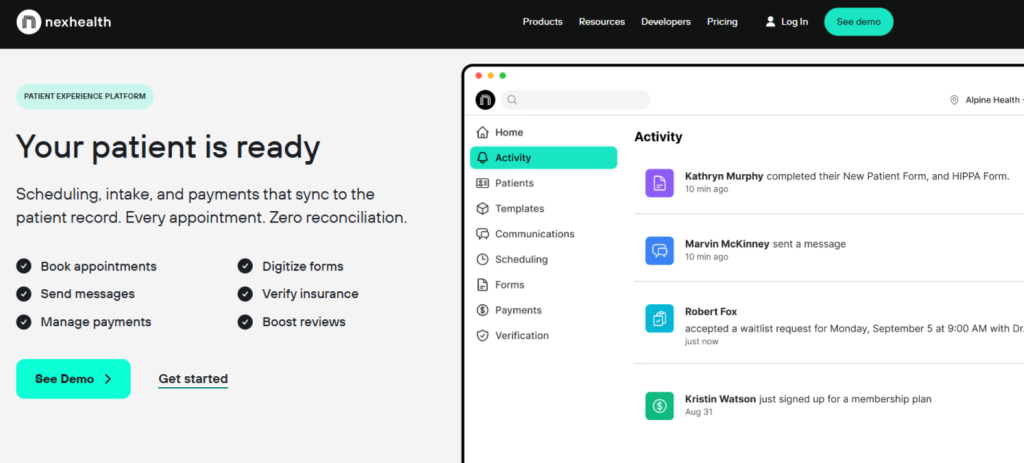This screenshot has width=1024, height=463.
Task: Click the checkmark icon beside Boost reviews
Action: [245, 322]
